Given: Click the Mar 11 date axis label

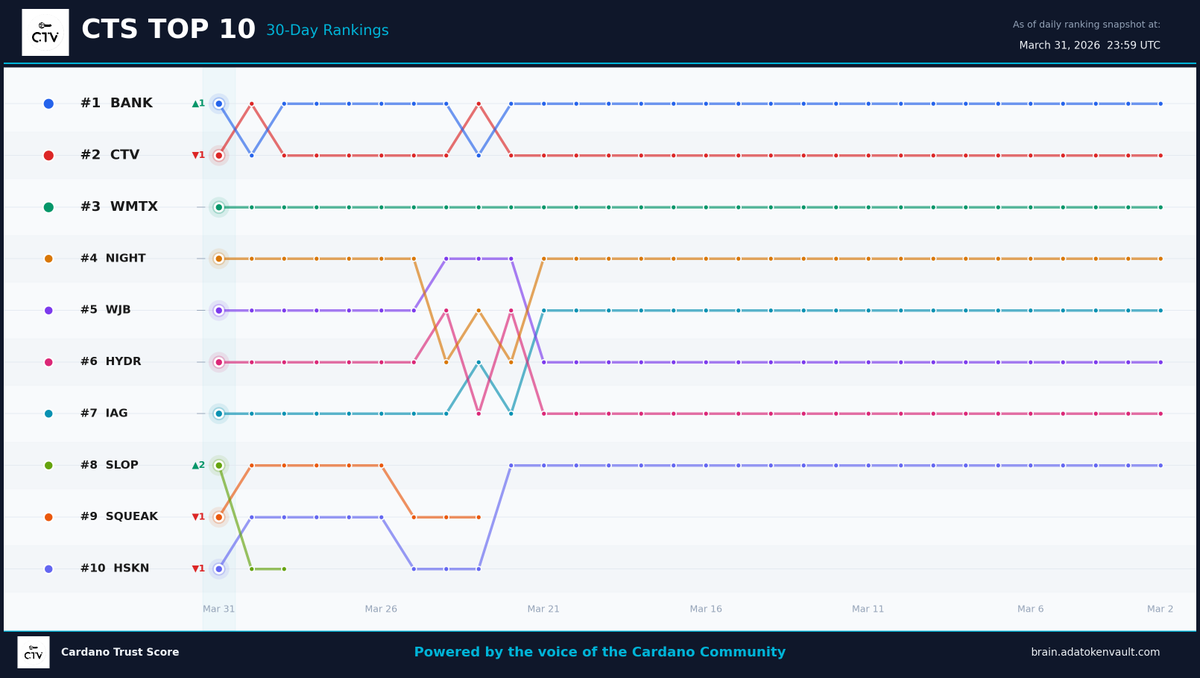Looking at the screenshot, I should tap(868, 609).
